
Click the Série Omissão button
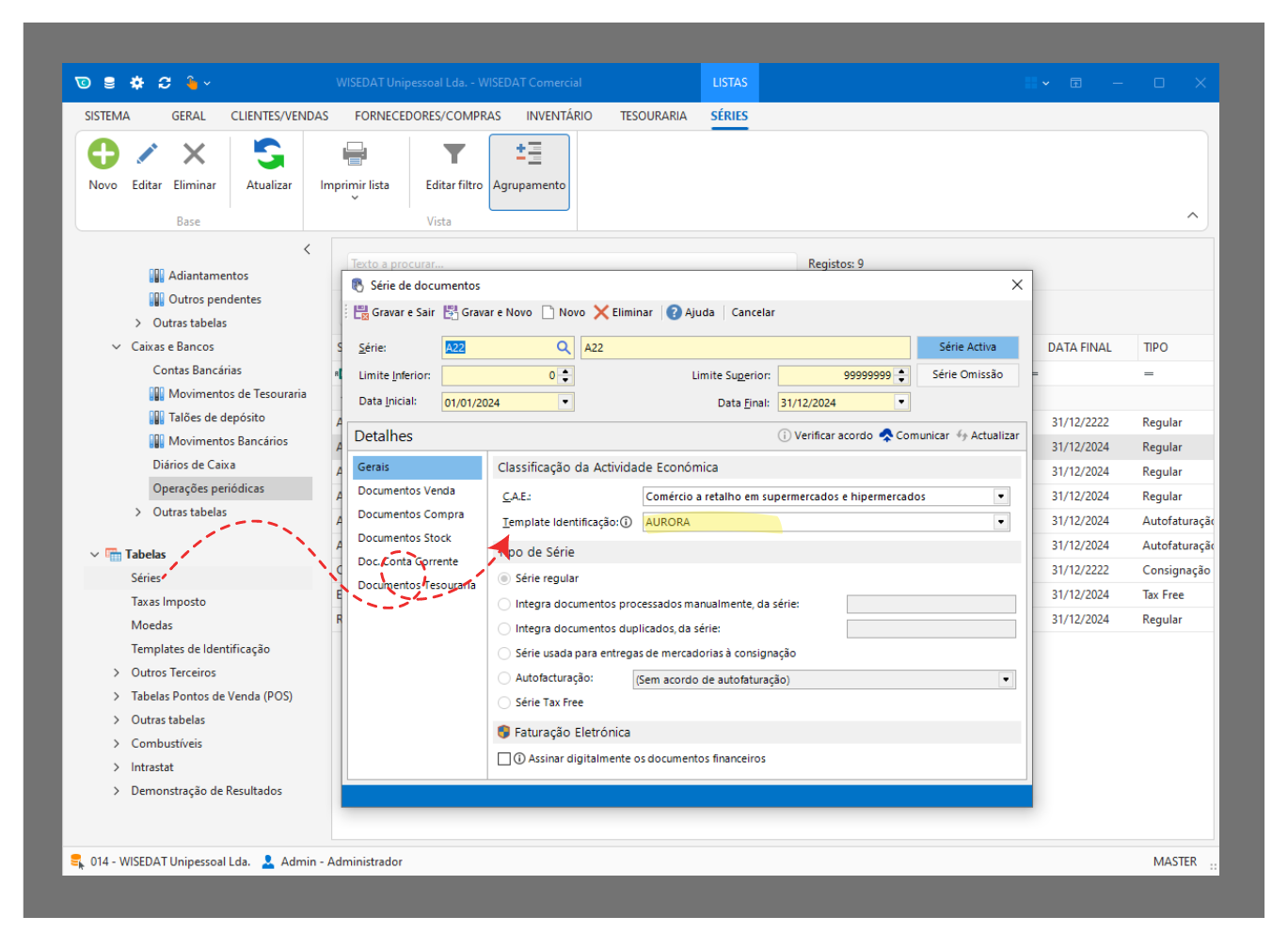(967, 374)
